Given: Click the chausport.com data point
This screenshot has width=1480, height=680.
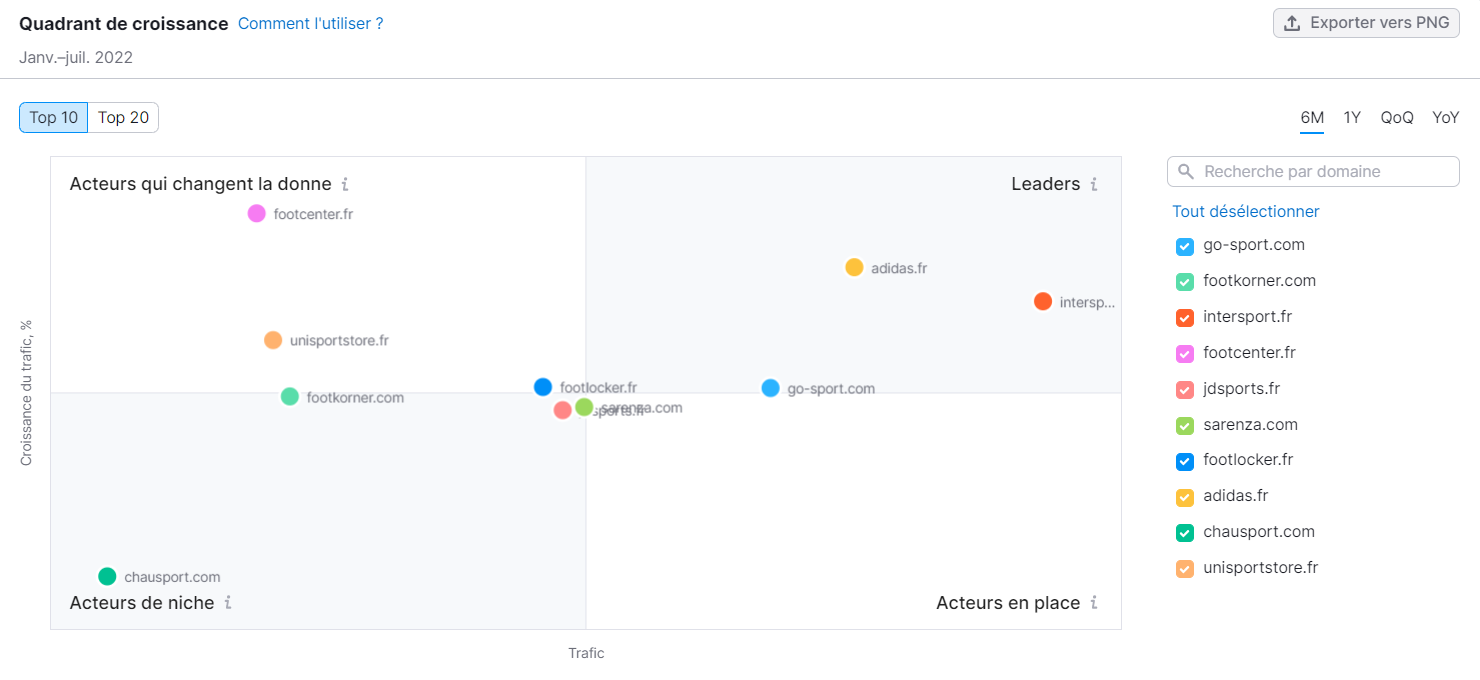Looking at the screenshot, I should pos(107,576).
